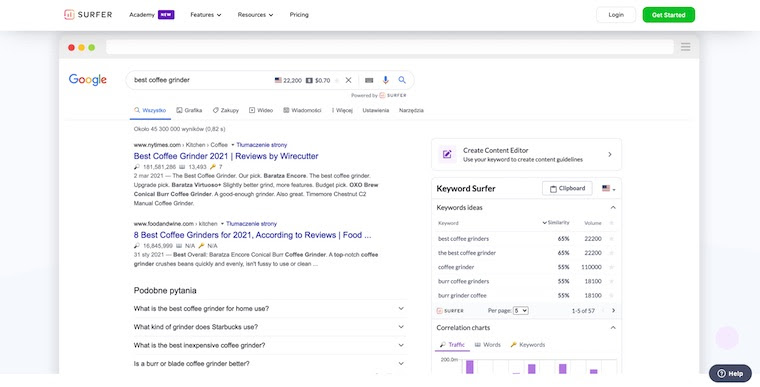Expand What is the best inexpensive coffee grinder
Viewport: 760px width, 387px height.
point(269,345)
